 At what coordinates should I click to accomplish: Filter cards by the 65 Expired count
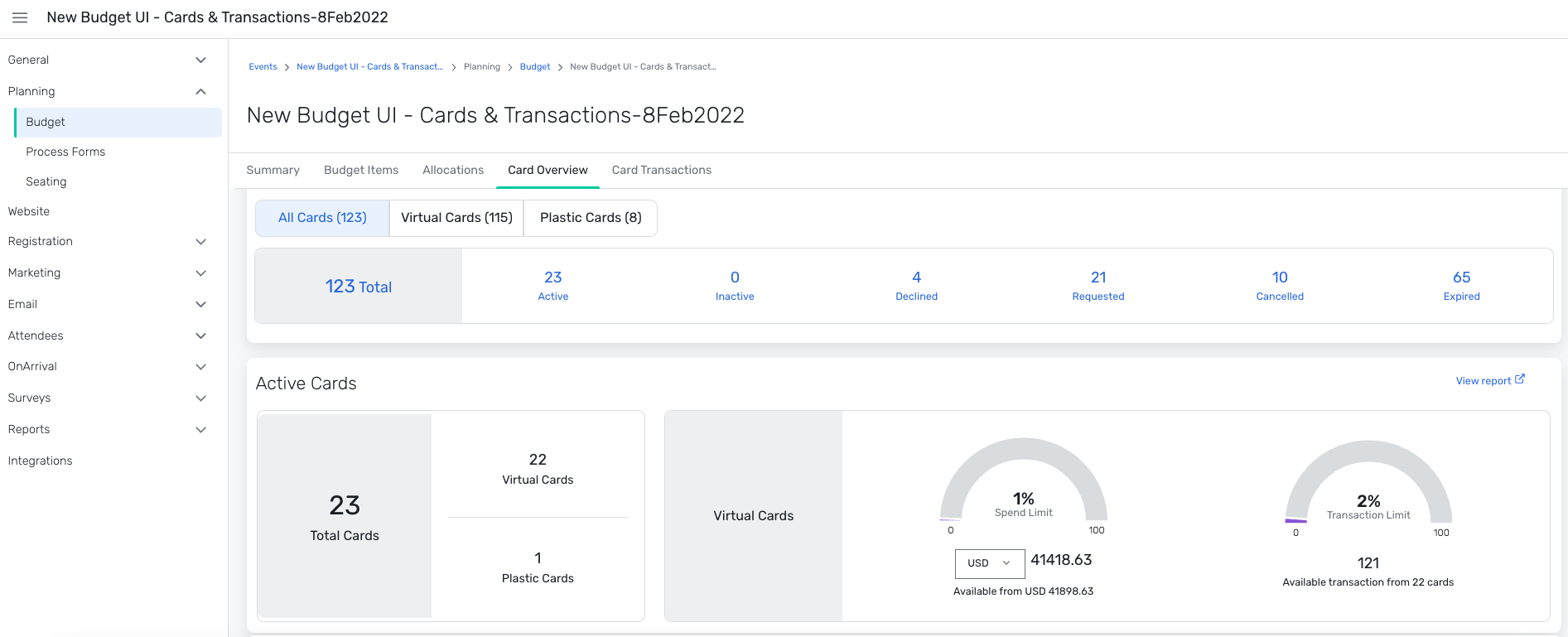pyautogui.click(x=1461, y=286)
